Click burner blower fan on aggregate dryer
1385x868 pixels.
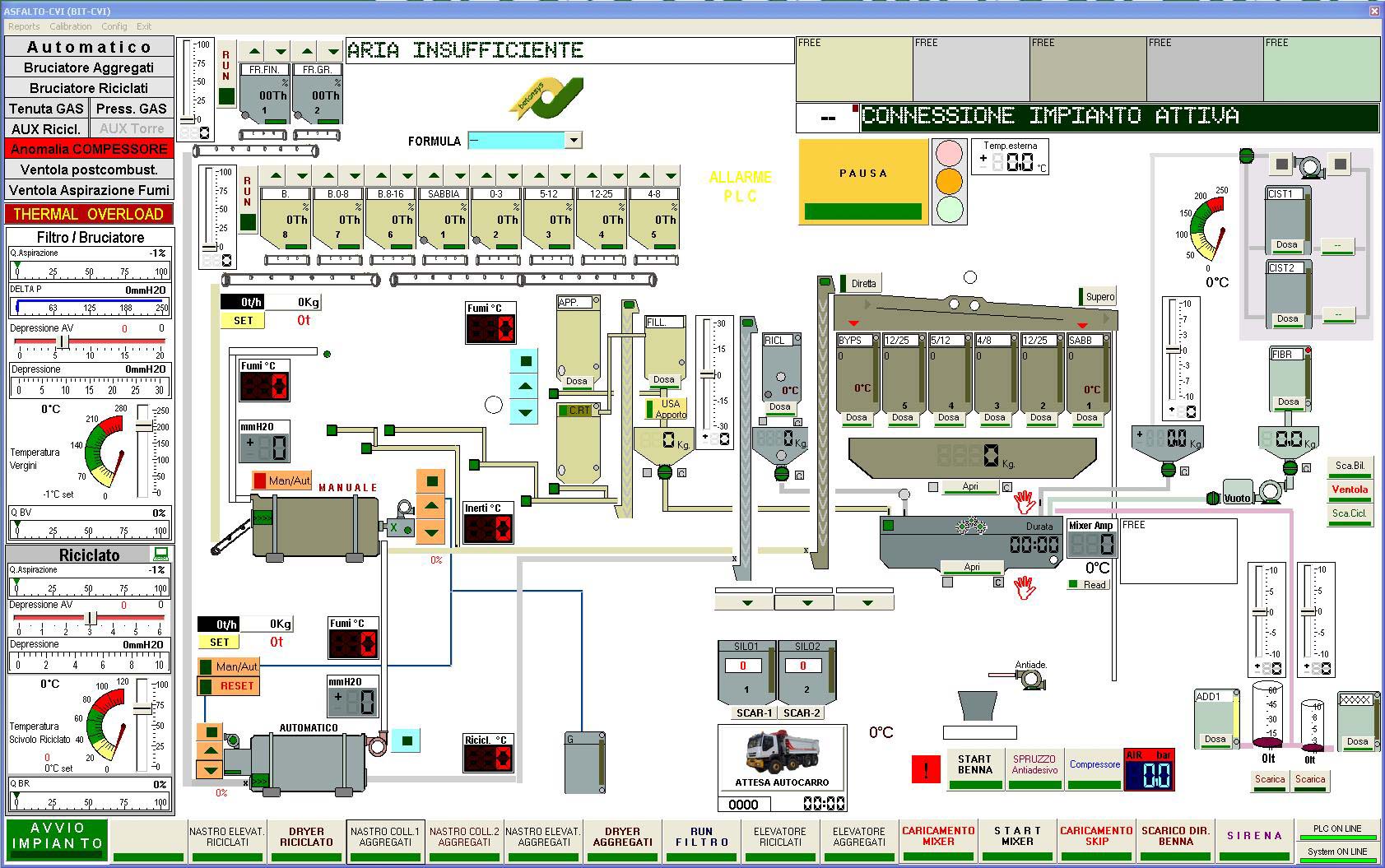(404, 508)
